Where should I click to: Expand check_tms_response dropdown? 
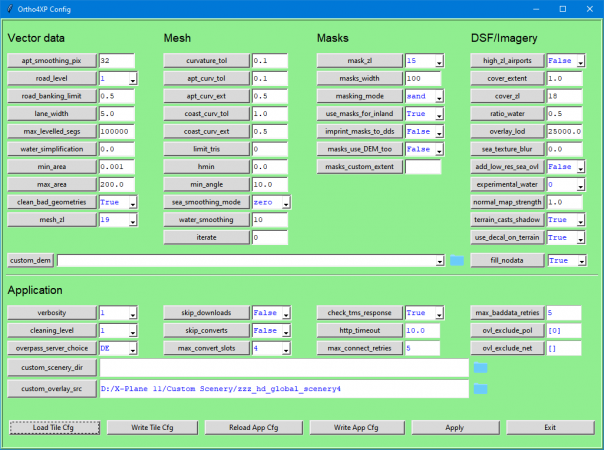(439, 313)
